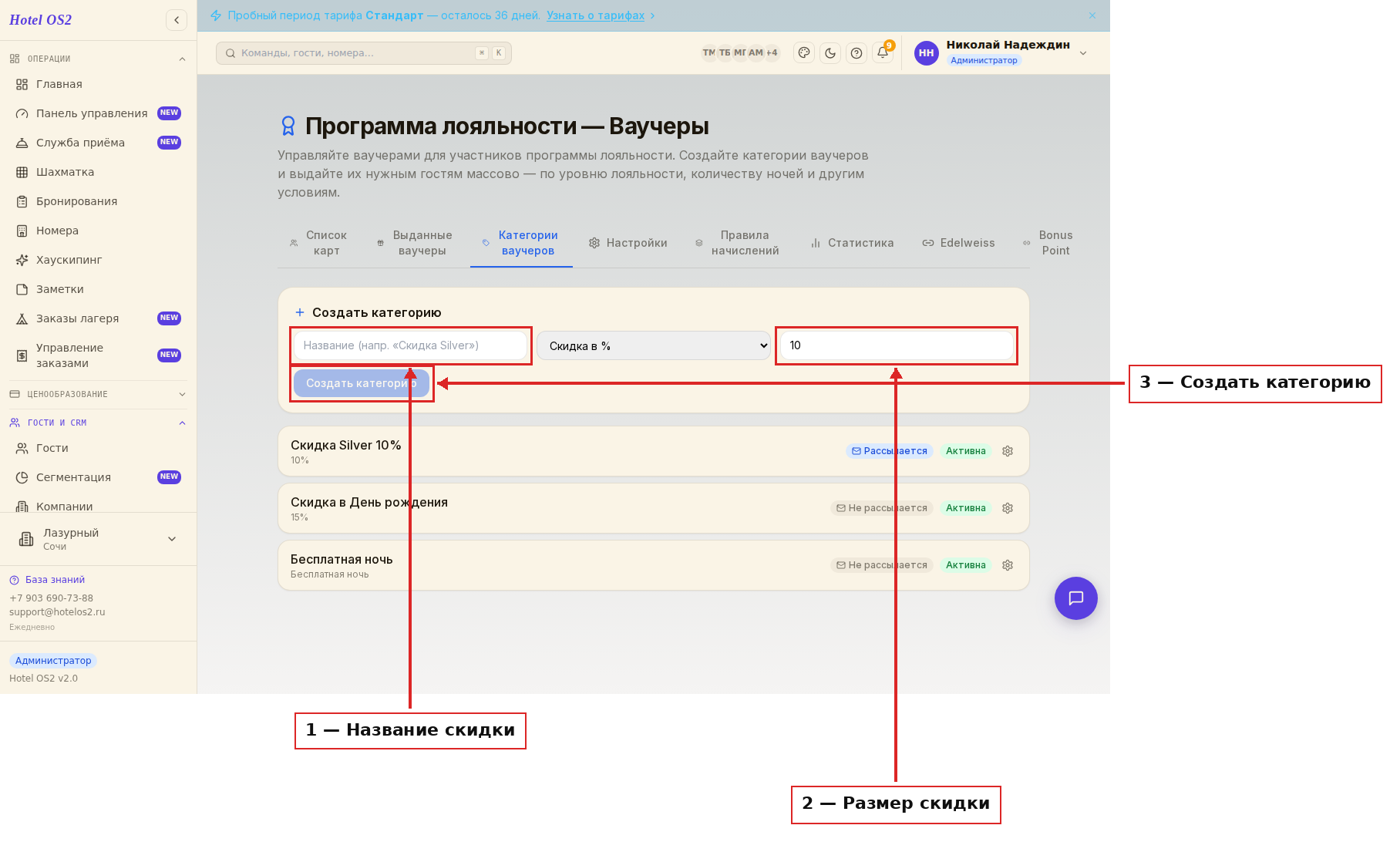
Task: Open settings gear for Скидка Silver 10%
Action: (x=1008, y=451)
